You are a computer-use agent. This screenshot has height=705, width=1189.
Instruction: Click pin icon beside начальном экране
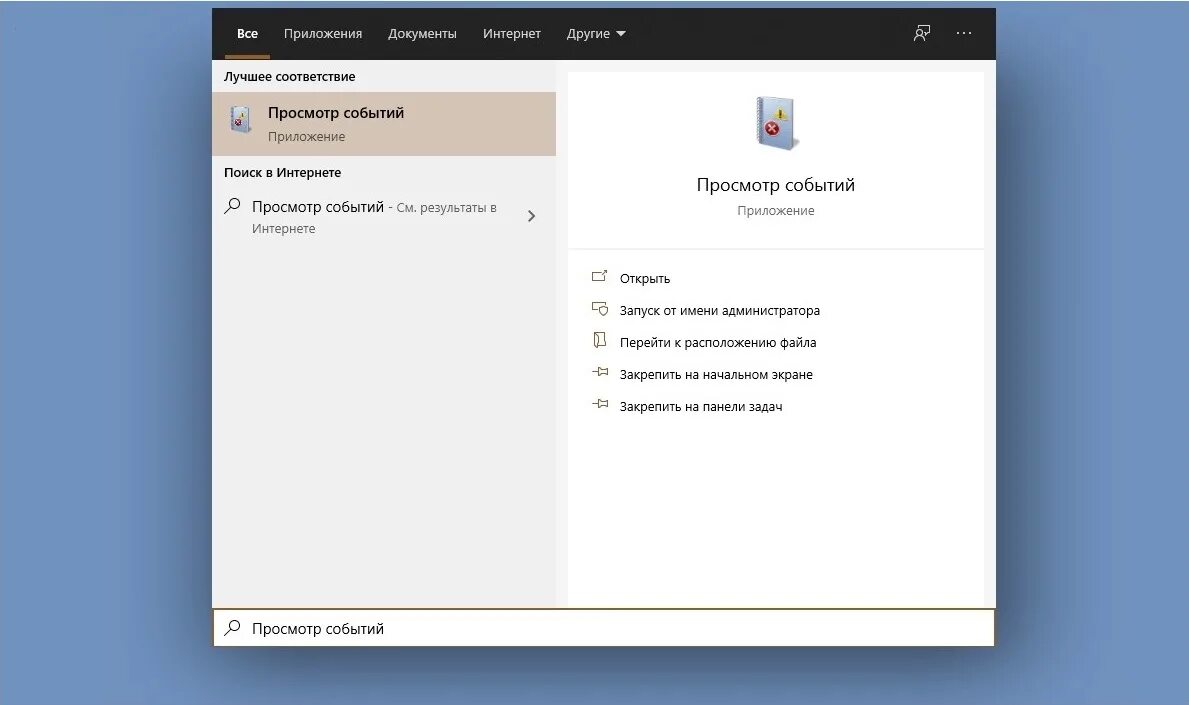point(600,372)
